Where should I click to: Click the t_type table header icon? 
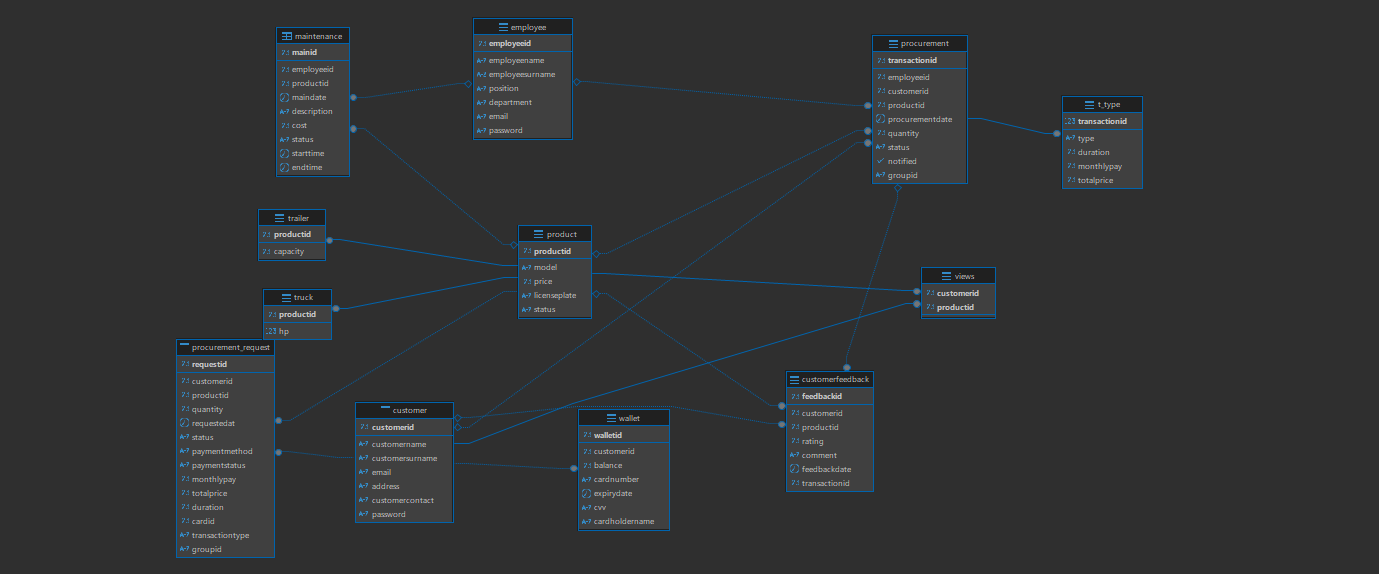1089,105
